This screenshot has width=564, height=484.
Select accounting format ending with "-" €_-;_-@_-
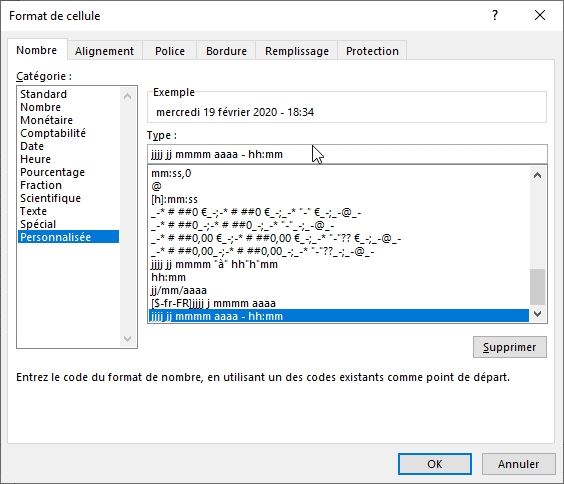coord(338,212)
